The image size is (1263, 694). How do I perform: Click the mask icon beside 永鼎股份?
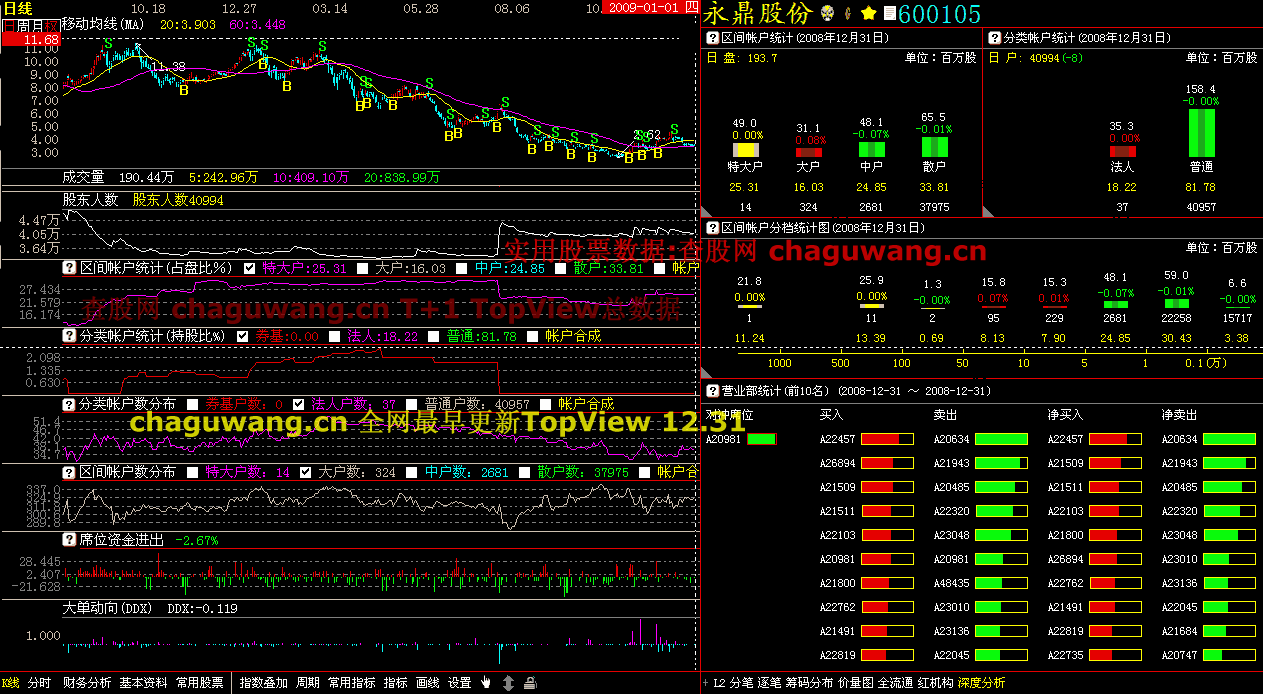828,13
